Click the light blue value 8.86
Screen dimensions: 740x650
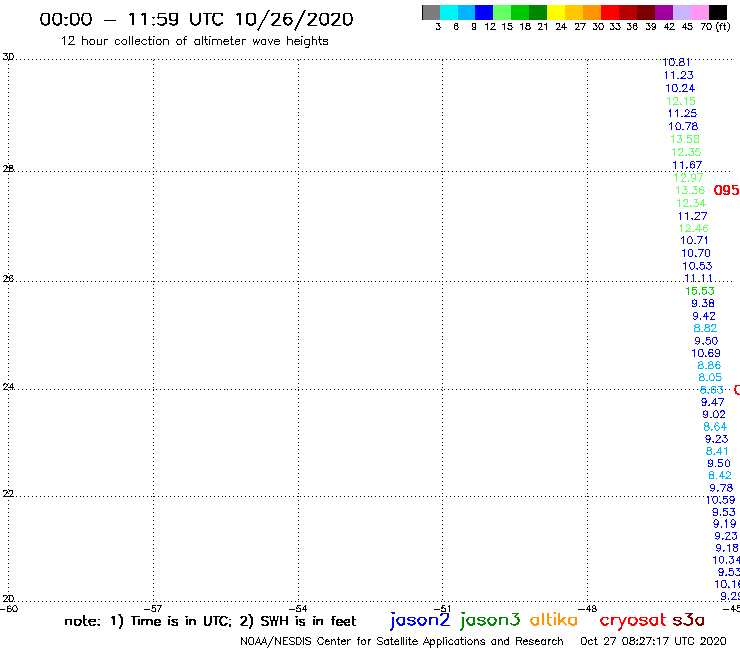709,365
